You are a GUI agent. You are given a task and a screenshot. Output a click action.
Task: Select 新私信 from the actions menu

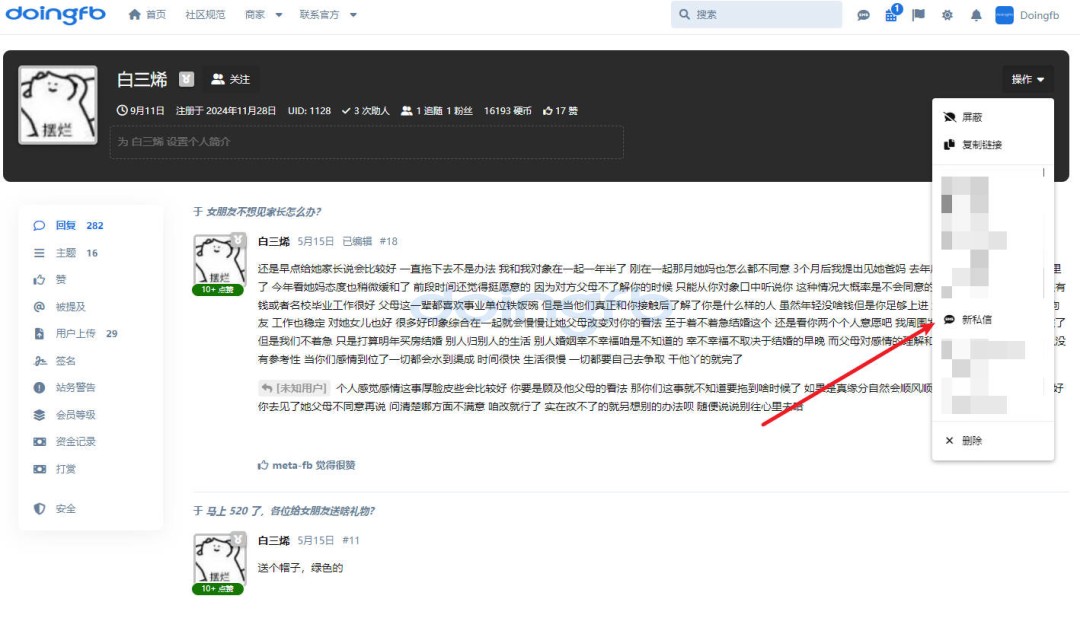[x=976, y=320]
